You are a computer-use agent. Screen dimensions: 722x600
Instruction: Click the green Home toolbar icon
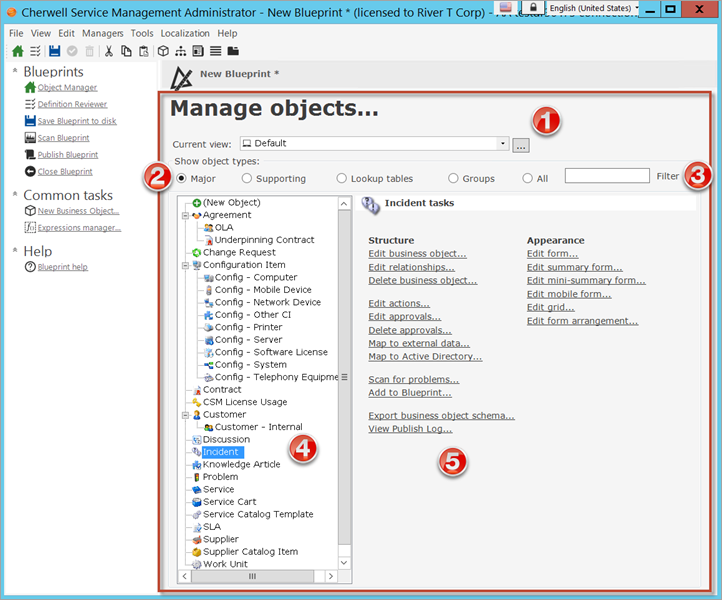17,51
